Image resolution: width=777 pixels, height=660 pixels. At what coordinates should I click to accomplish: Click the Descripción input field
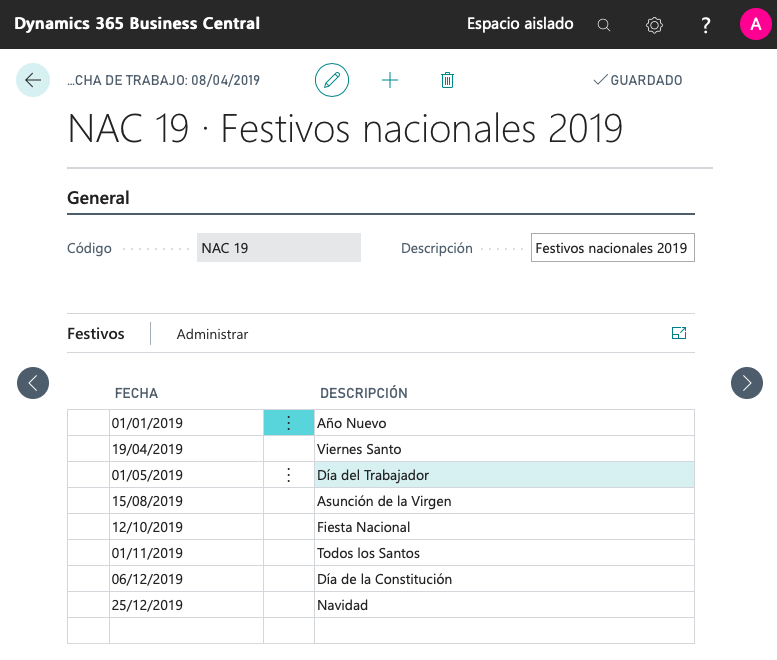click(612, 248)
